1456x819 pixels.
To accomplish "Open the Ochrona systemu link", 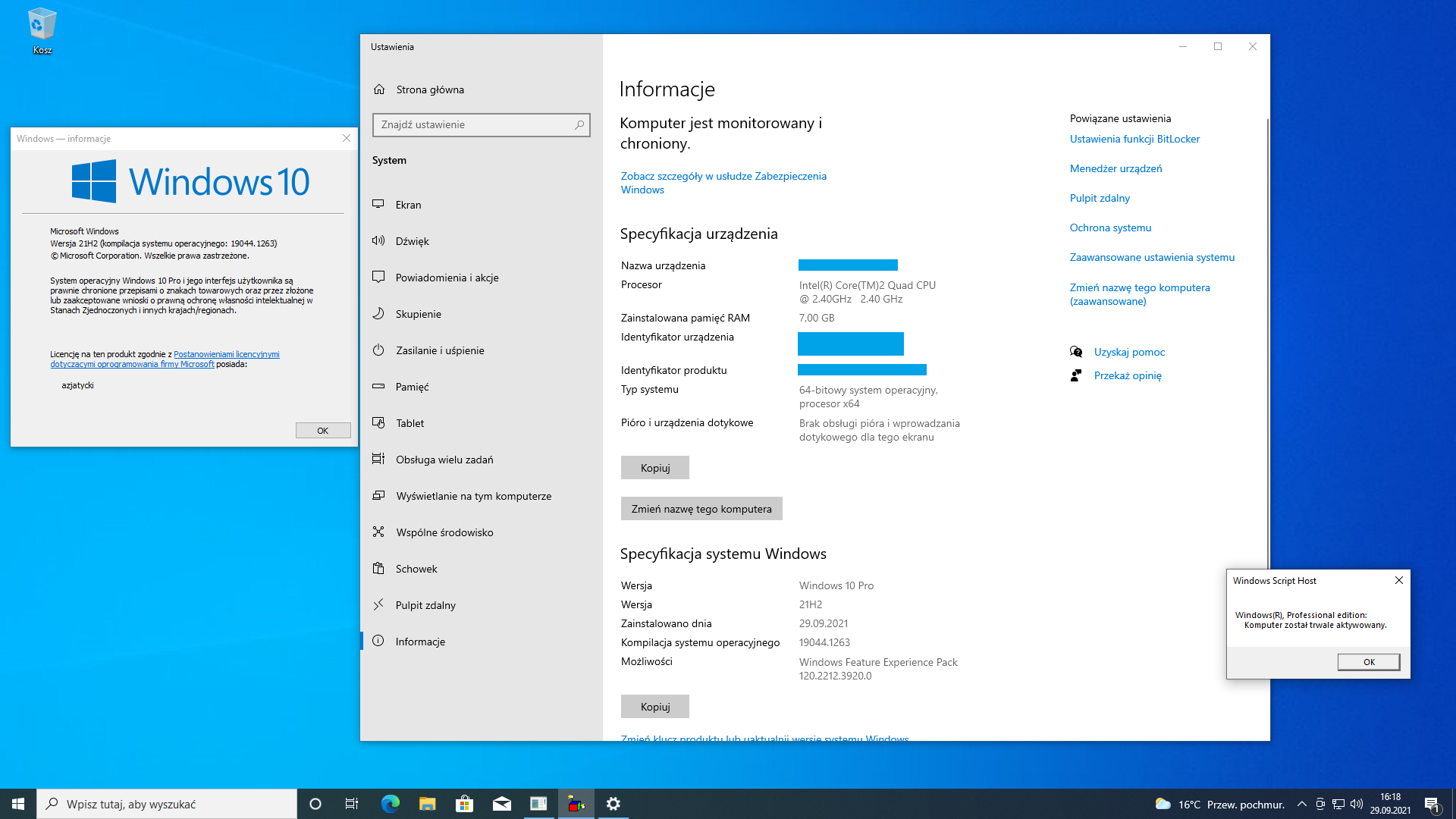I will [1110, 227].
